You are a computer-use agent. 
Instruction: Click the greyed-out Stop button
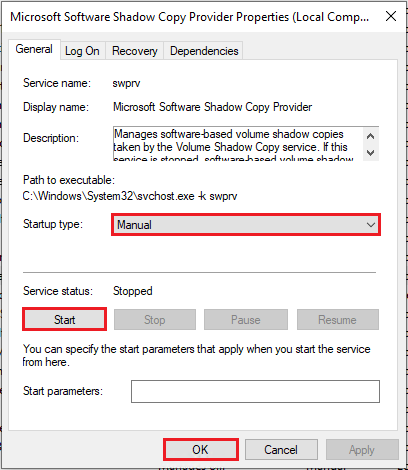click(155, 320)
